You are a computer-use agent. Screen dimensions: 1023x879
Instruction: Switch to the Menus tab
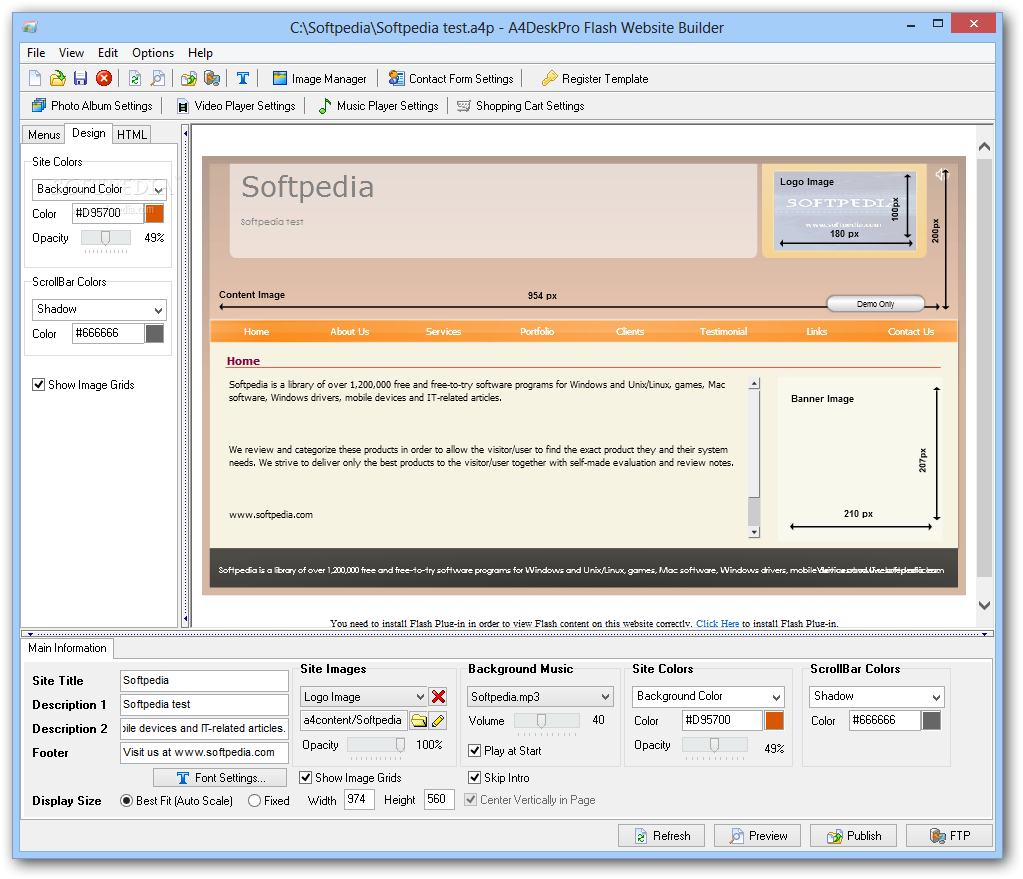point(44,134)
